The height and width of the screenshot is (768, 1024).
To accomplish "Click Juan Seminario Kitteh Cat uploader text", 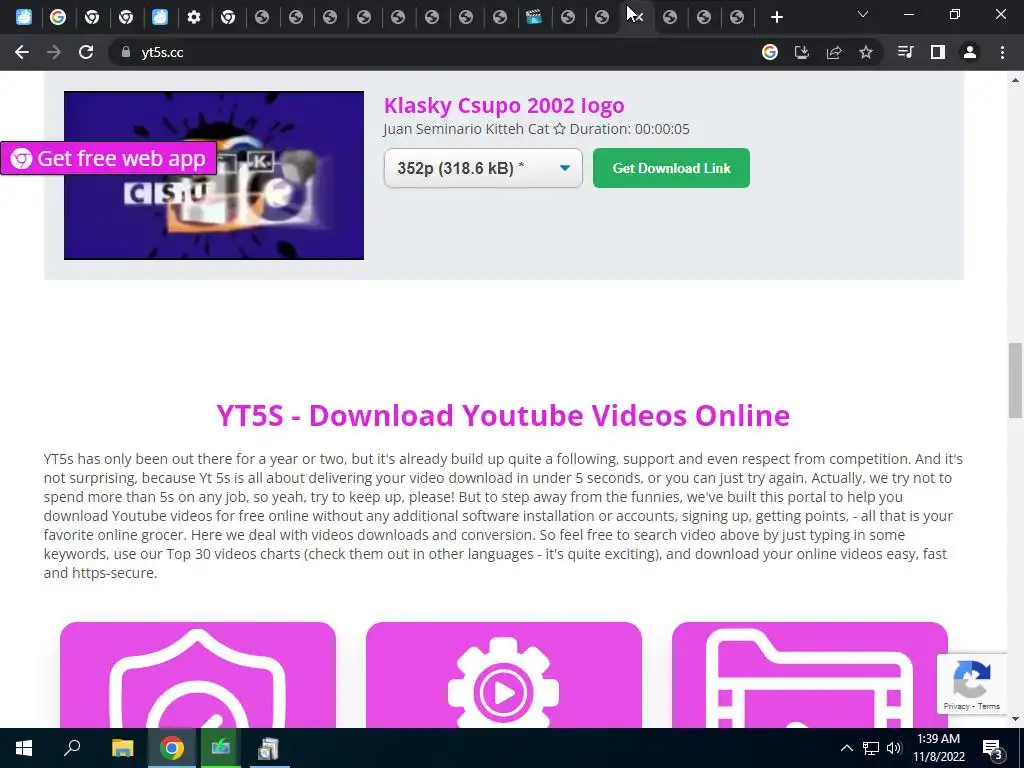I will click(x=466, y=129).
